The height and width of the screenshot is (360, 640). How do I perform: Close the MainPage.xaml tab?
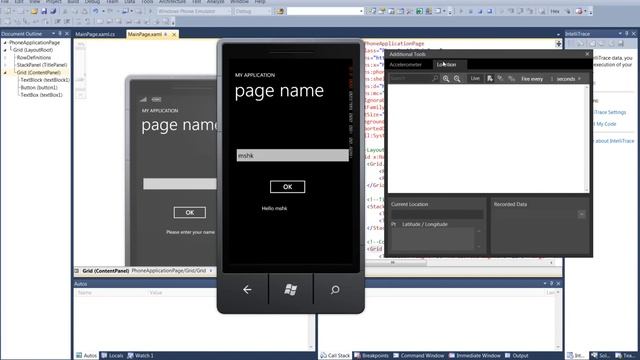coord(174,35)
